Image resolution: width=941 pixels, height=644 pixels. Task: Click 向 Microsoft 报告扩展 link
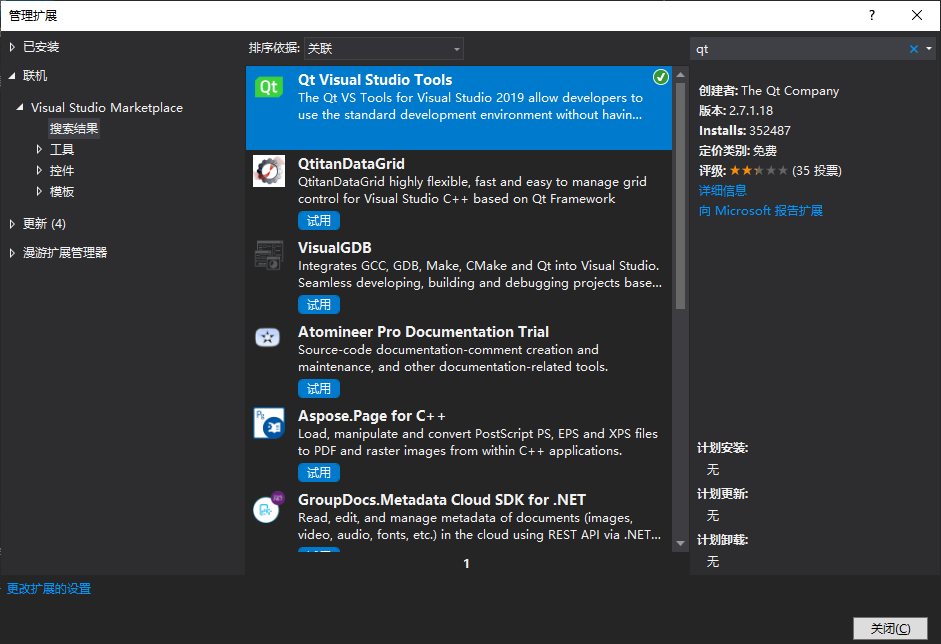pyautogui.click(x=760, y=211)
